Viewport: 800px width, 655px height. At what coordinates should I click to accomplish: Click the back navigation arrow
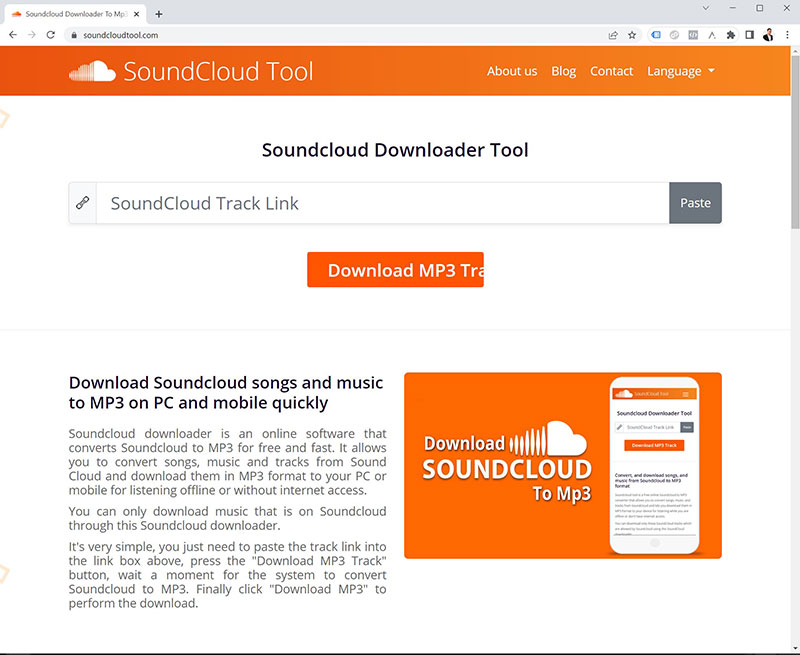click(12, 34)
